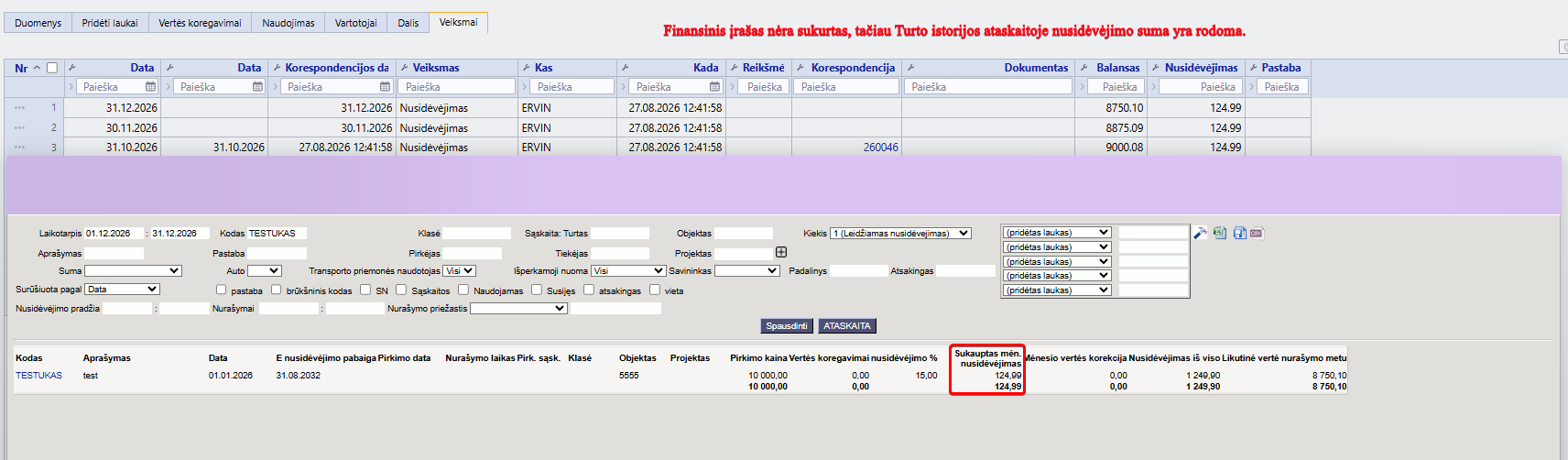
Task: Enable the Naudojamas checkbox
Action: (x=463, y=290)
